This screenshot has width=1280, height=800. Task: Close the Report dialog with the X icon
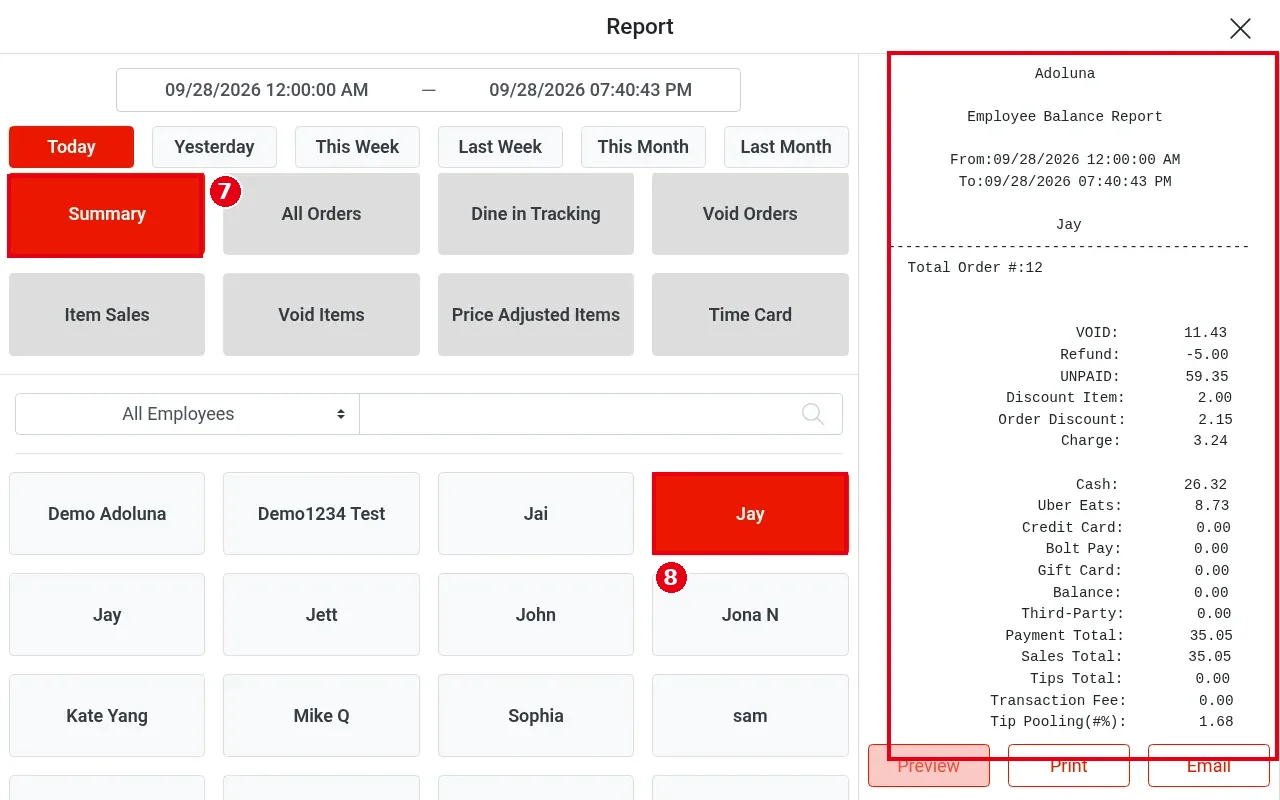coord(1240,28)
